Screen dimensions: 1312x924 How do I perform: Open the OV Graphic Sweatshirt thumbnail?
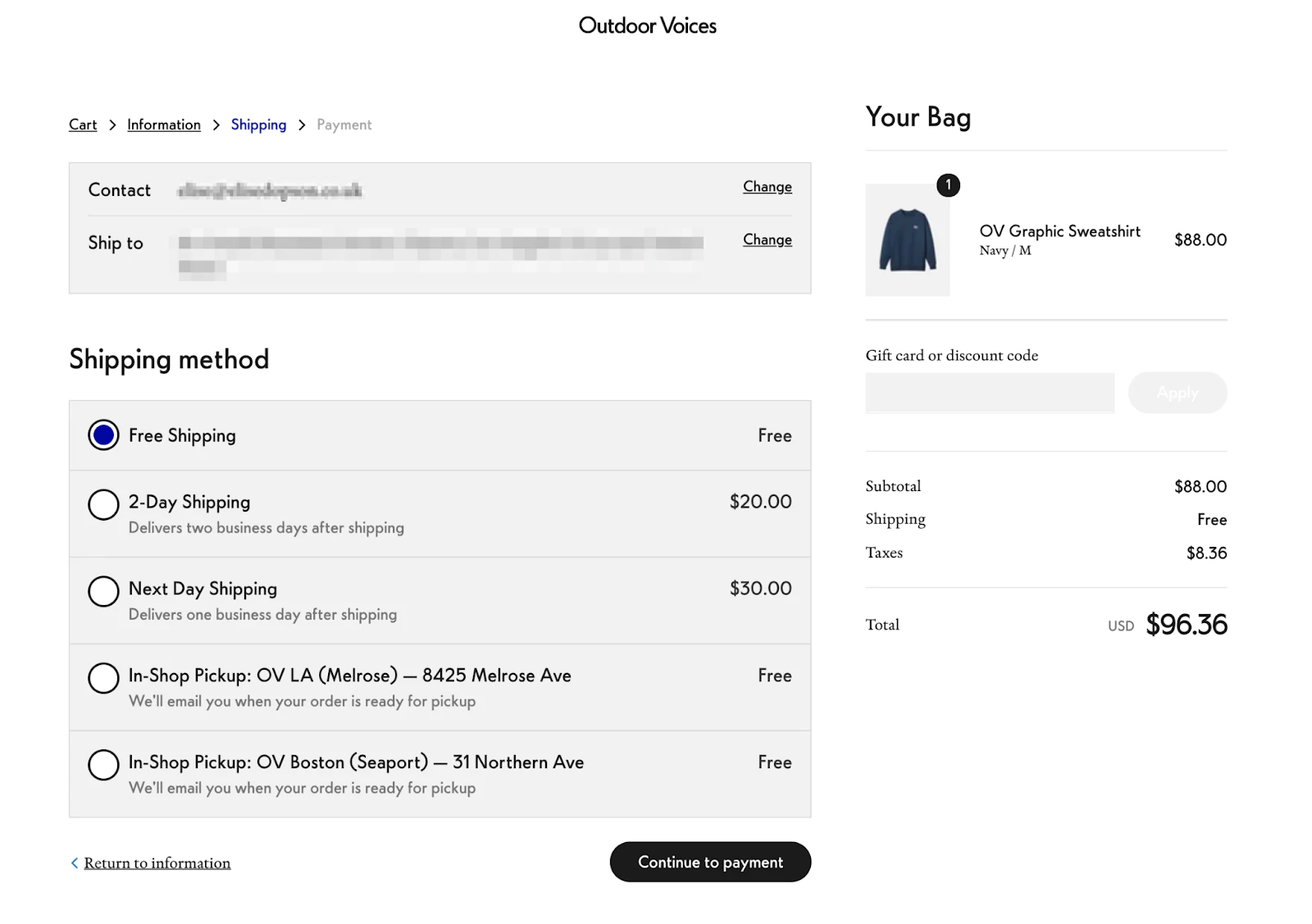coord(908,240)
